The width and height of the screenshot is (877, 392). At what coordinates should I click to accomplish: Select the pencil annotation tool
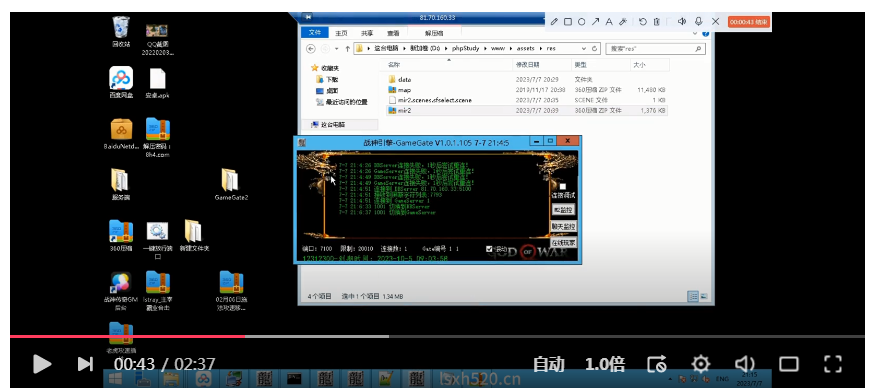pos(554,22)
